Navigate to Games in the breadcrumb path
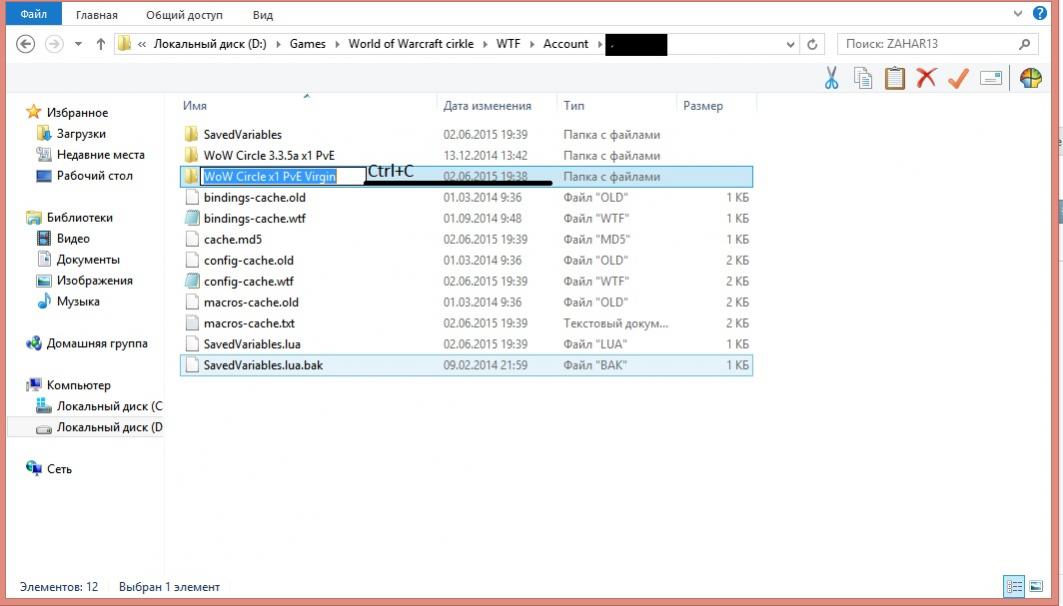The width and height of the screenshot is (1063, 606). click(x=307, y=44)
